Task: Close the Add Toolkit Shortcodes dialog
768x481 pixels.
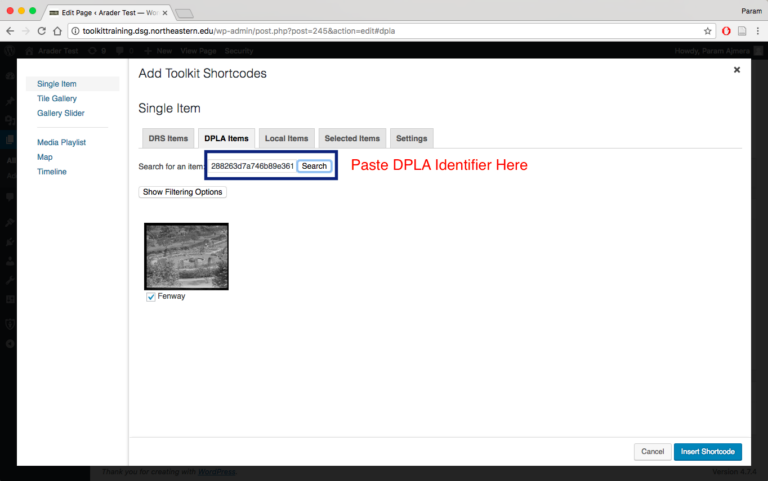Action: tap(737, 70)
